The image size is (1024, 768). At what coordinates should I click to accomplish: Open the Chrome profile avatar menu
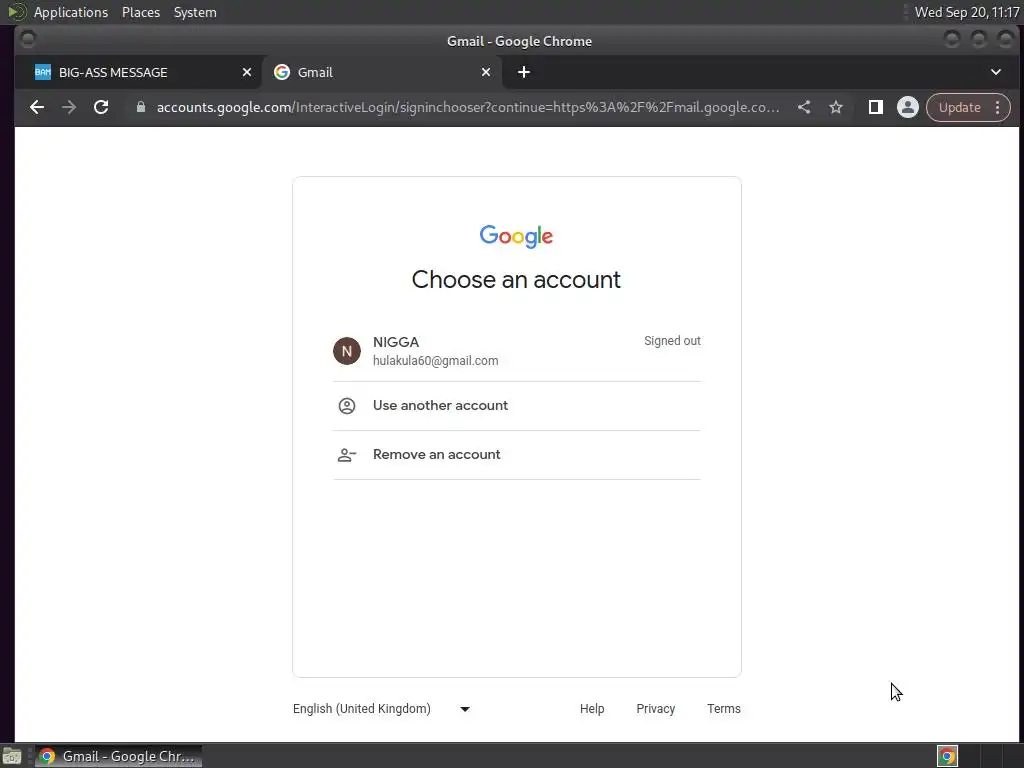pyautogui.click(x=908, y=108)
